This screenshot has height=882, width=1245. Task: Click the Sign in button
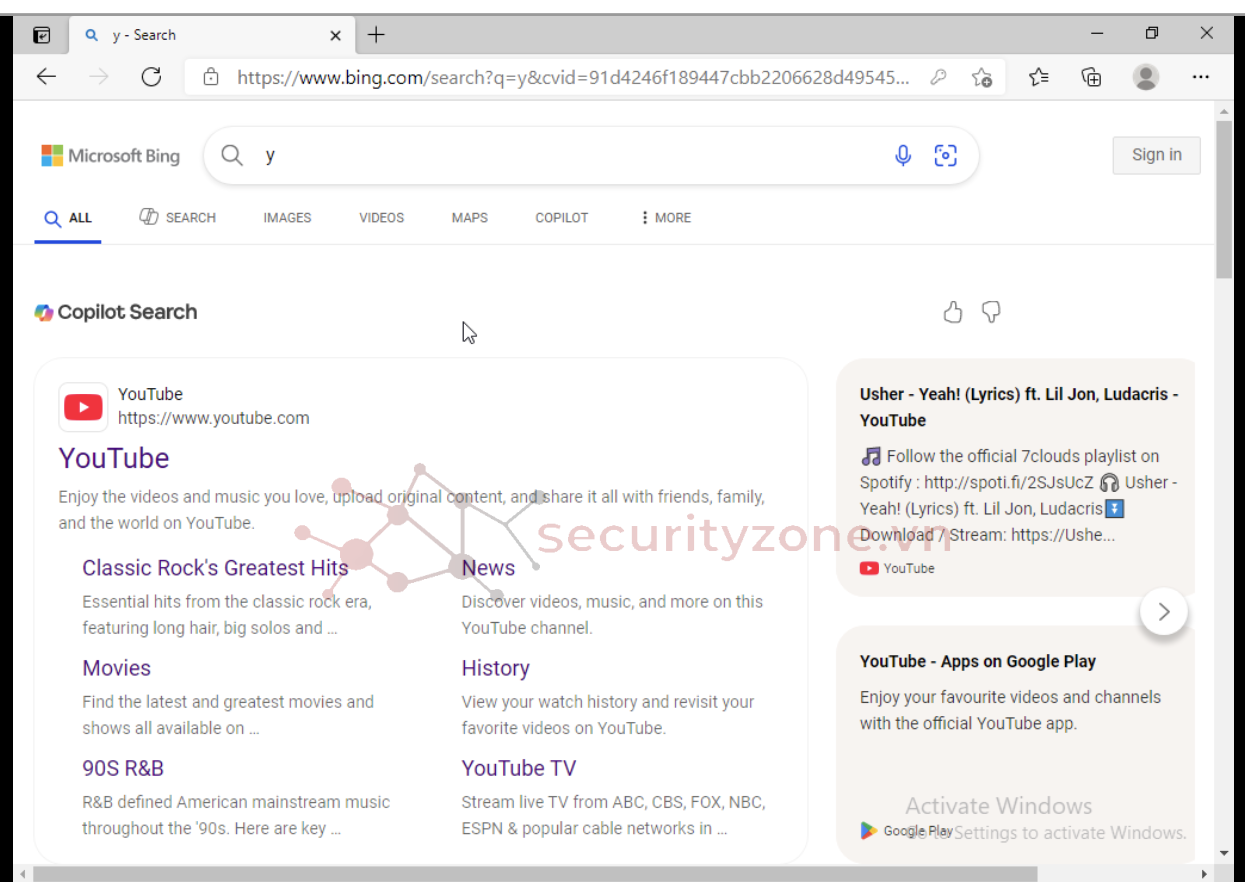coord(1156,155)
